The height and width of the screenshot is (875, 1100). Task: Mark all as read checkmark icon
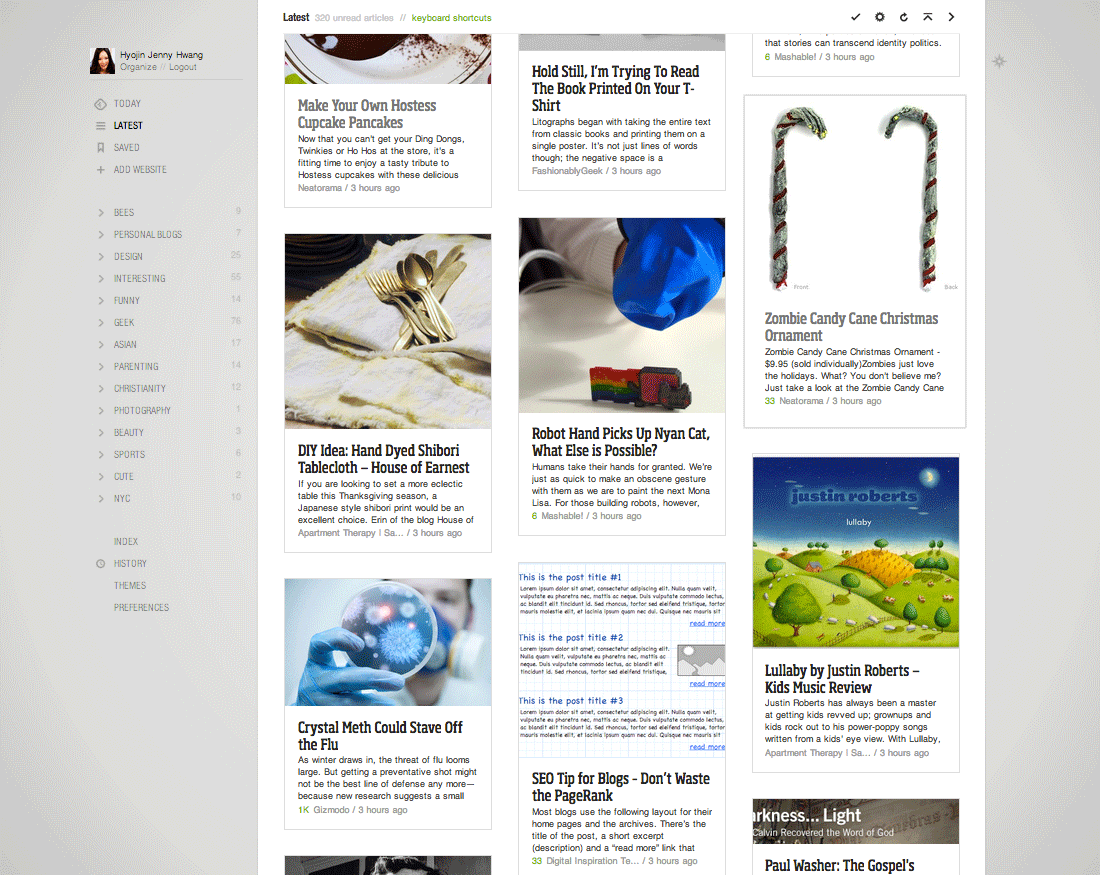[855, 17]
